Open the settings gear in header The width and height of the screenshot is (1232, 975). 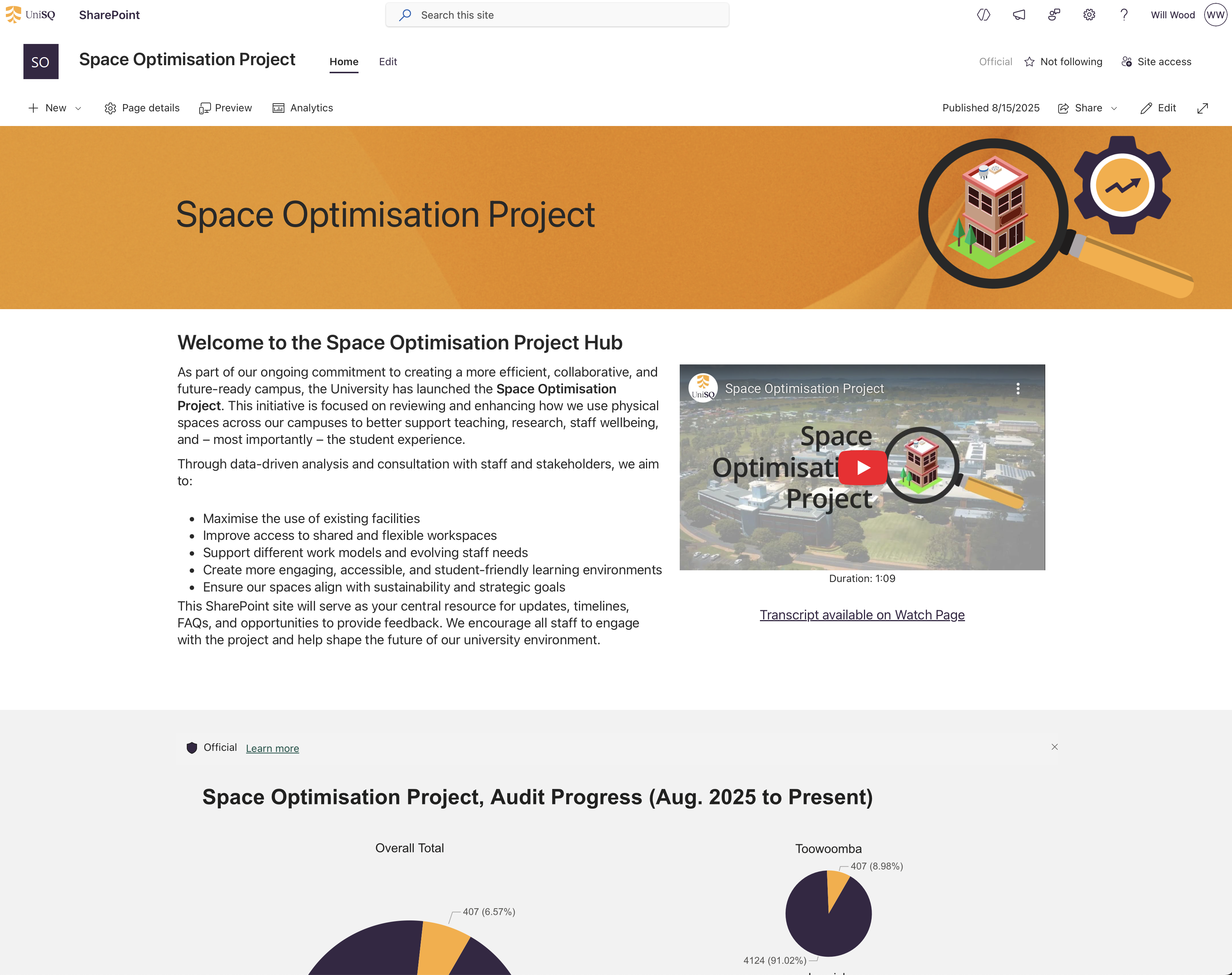click(1089, 15)
